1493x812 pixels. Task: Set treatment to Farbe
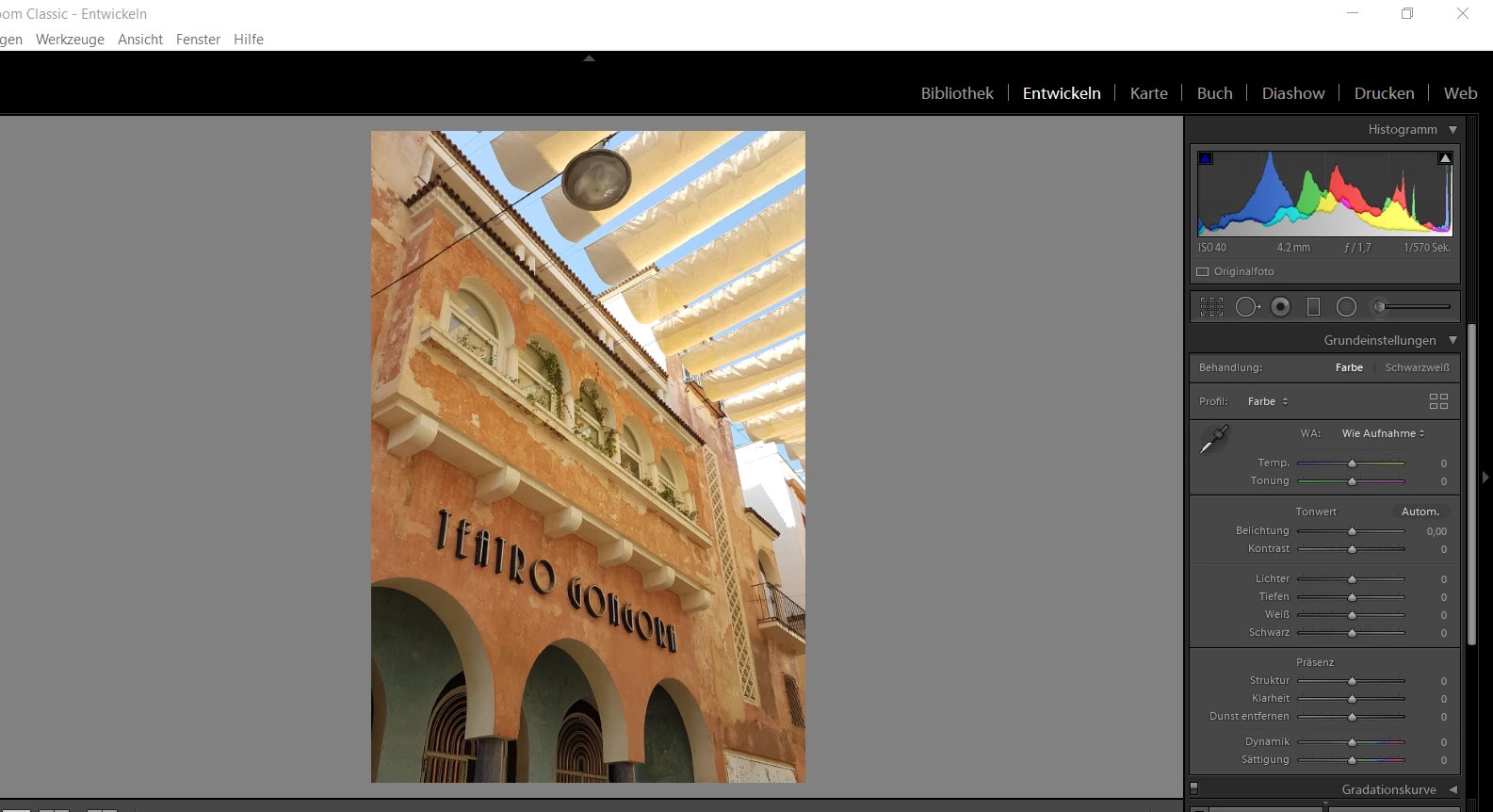[x=1349, y=367]
